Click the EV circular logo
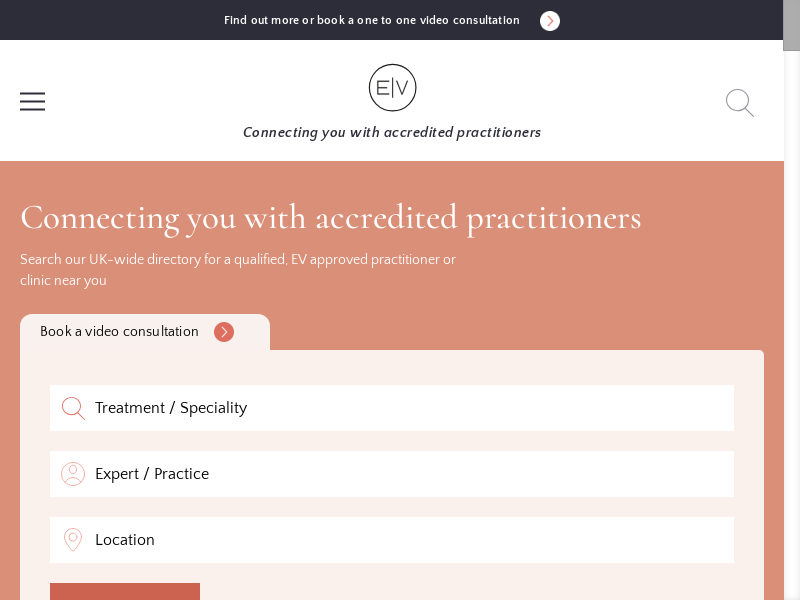This screenshot has height=600, width=800. click(392, 88)
